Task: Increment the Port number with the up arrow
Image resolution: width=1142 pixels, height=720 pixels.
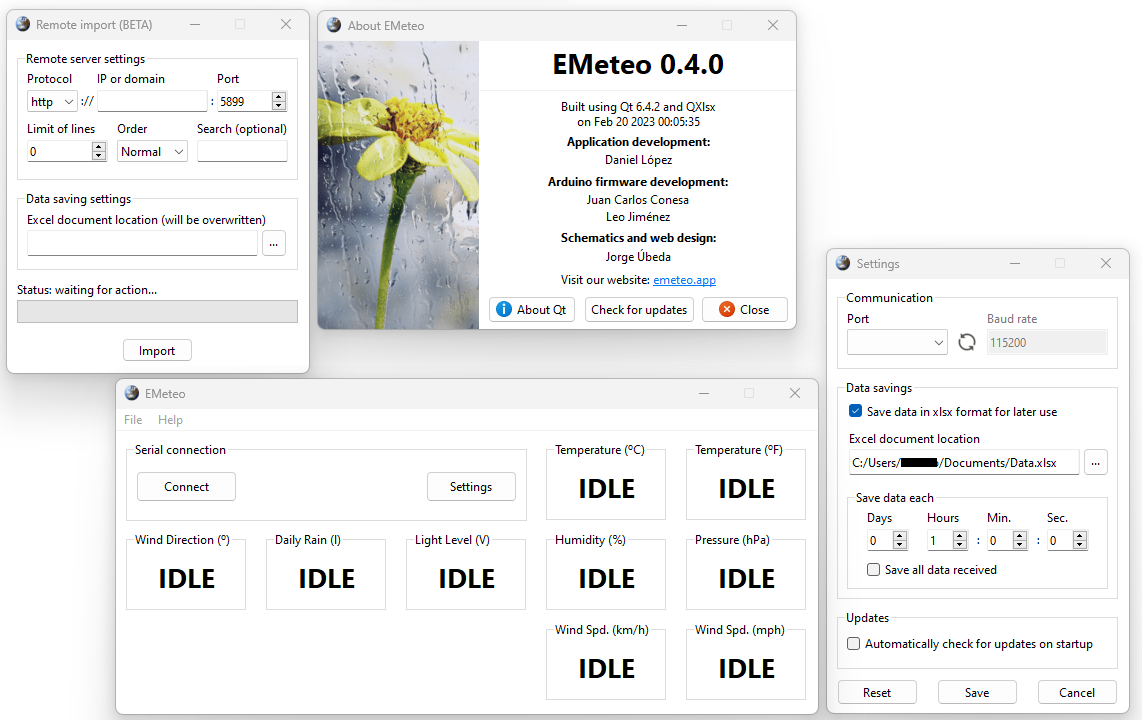Action: [278, 96]
